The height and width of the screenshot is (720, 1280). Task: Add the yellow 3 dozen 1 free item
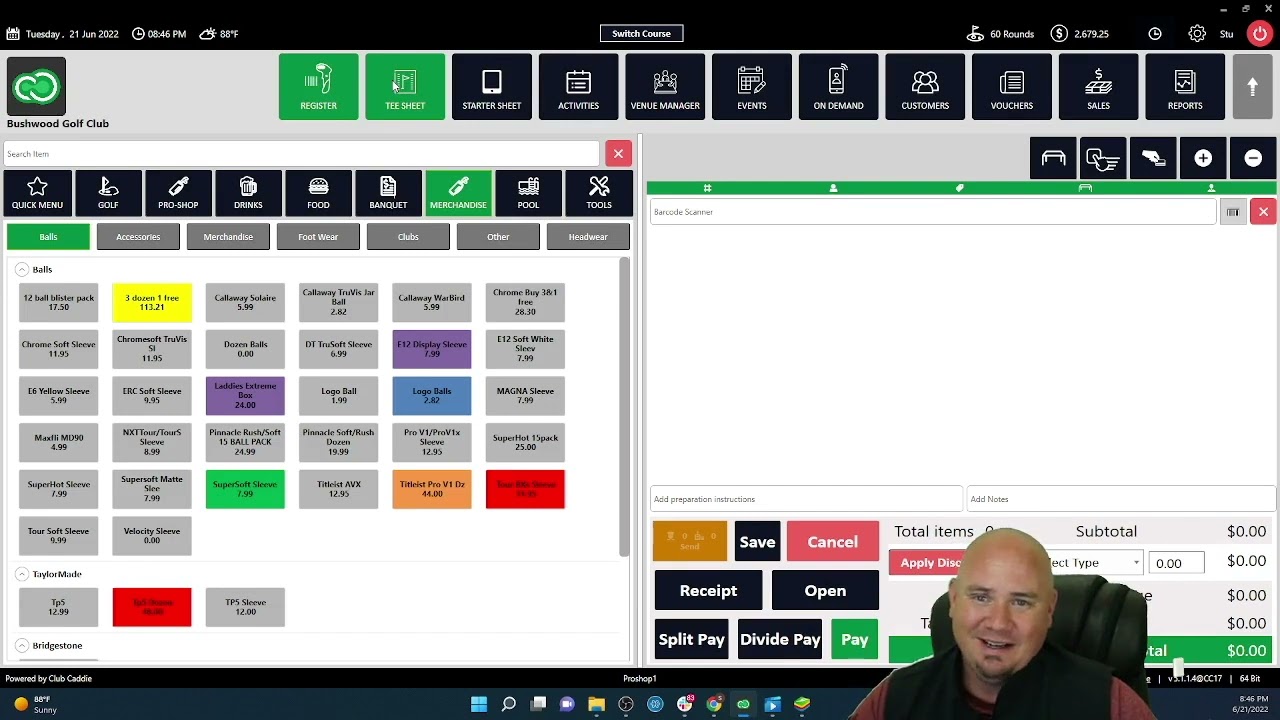(152, 302)
